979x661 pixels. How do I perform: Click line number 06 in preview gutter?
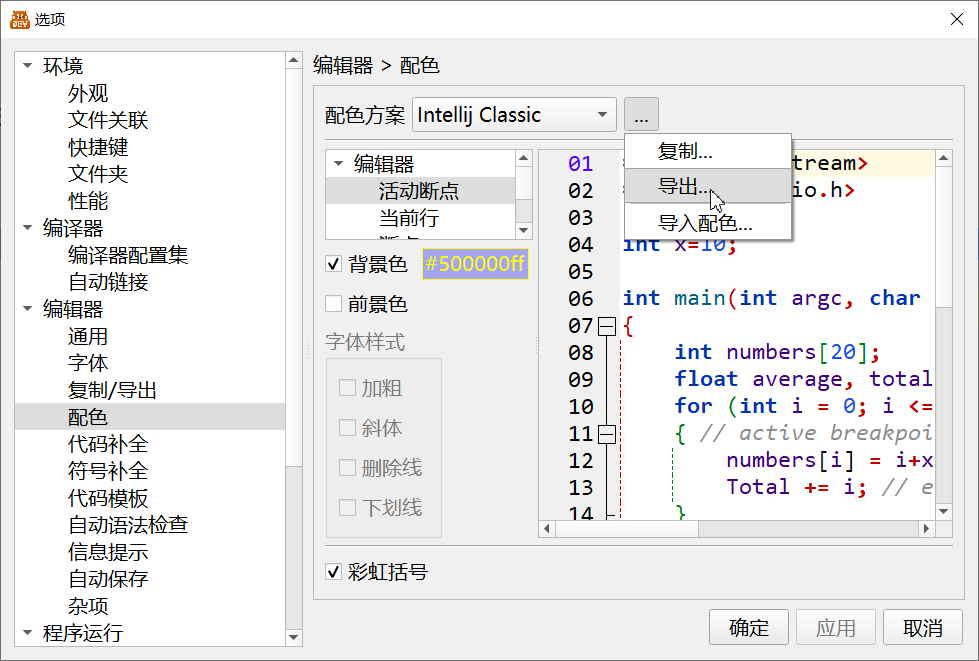pyautogui.click(x=581, y=299)
